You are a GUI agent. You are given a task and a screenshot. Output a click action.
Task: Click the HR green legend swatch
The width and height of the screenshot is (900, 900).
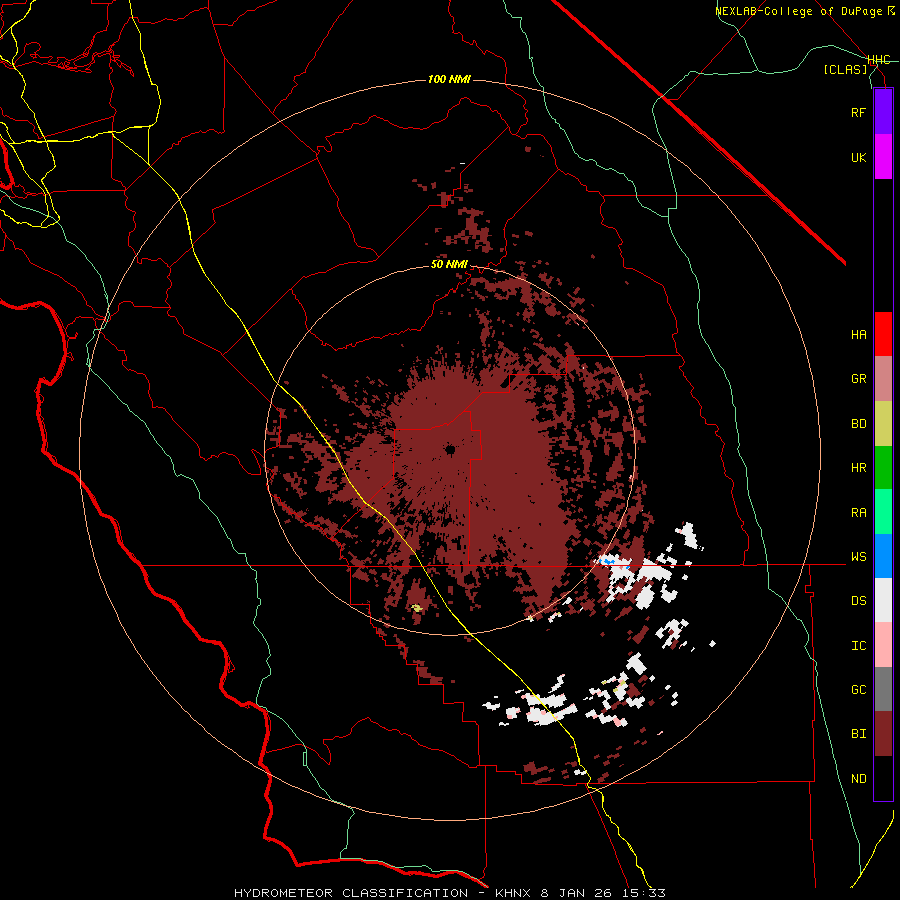883,468
